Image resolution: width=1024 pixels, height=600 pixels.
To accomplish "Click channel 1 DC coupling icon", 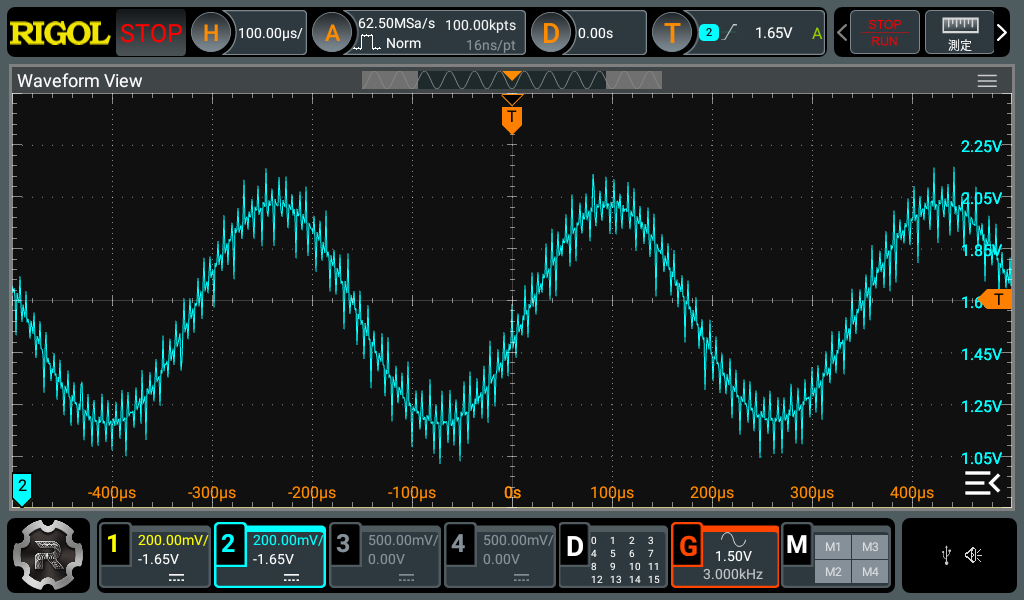I will (x=176, y=578).
